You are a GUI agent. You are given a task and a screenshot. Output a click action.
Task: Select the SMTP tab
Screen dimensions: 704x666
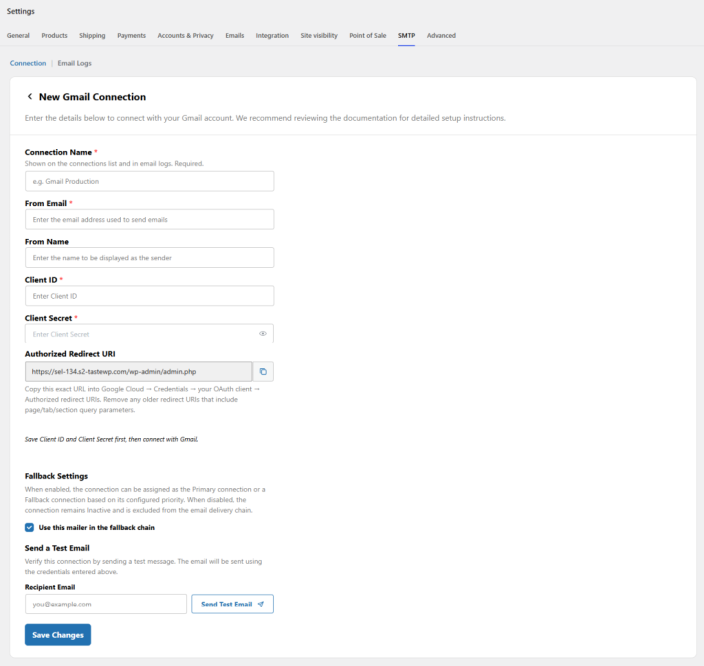pos(406,35)
